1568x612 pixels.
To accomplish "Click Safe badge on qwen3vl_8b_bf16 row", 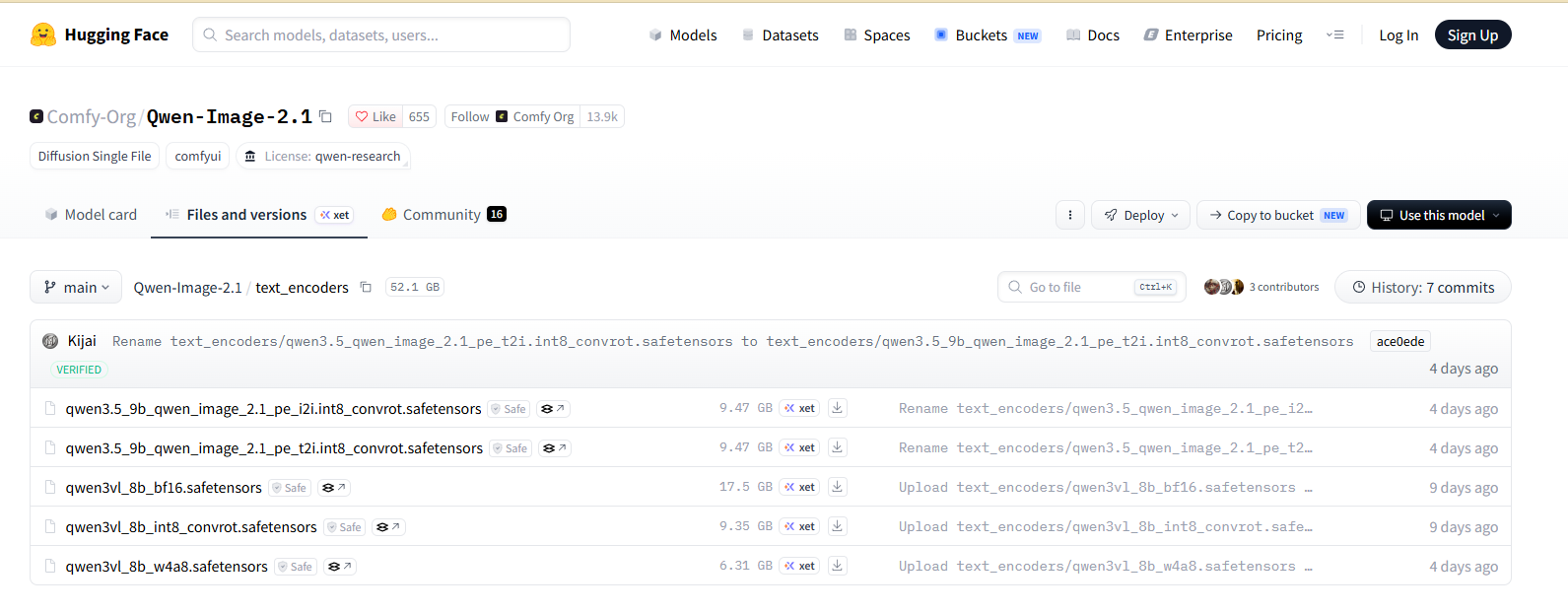I will click(x=290, y=488).
